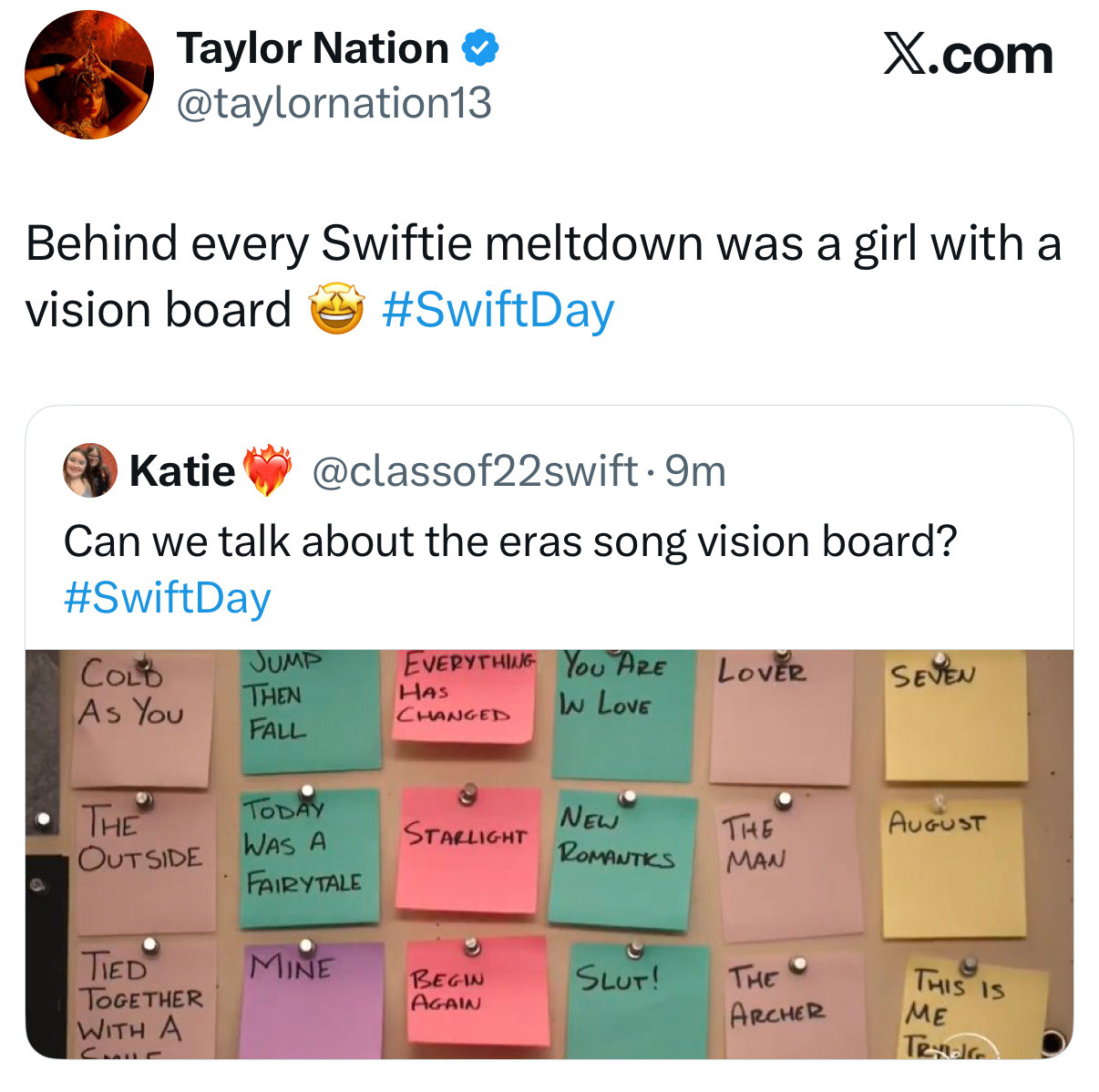The image size is (1099, 1092).
Task: Click Taylor Nation's profile avatar
Action: 89,75
